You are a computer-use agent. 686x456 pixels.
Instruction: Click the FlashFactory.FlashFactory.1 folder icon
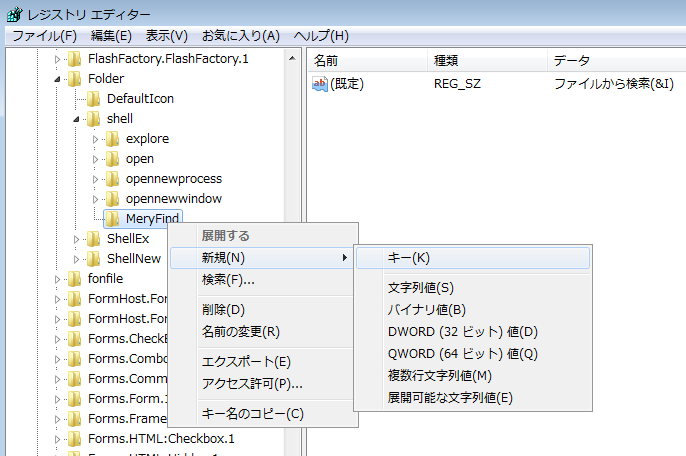coord(74,59)
